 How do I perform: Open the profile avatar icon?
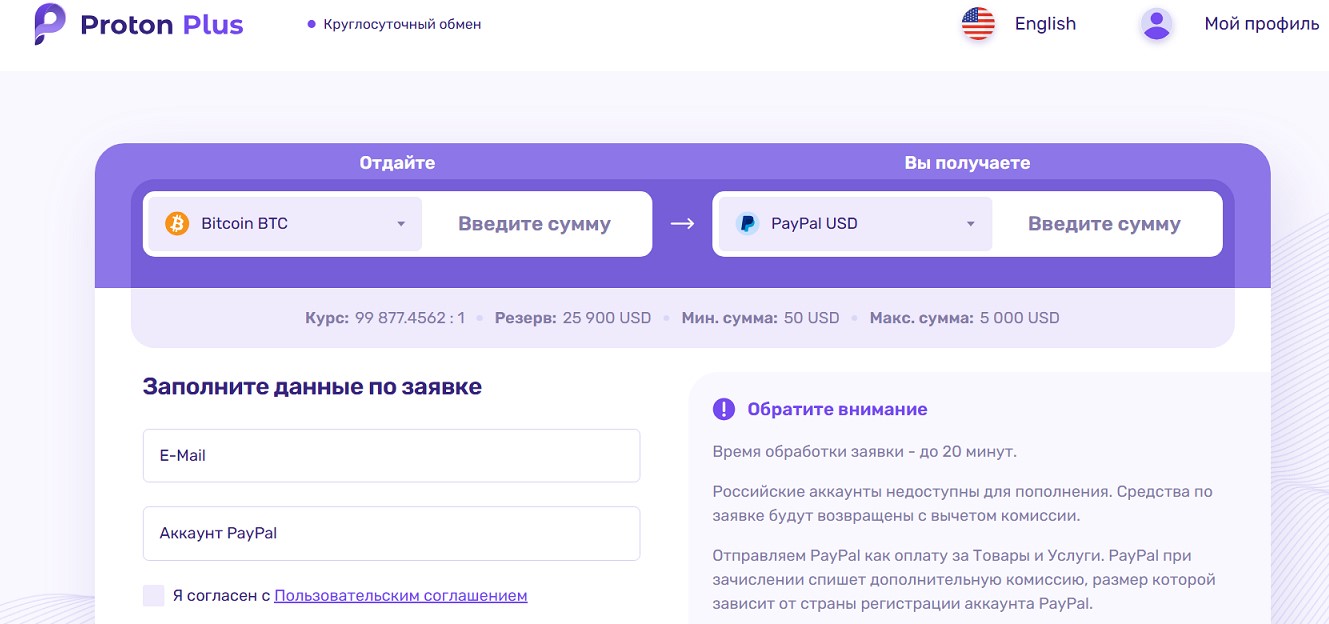(x=1156, y=24)
